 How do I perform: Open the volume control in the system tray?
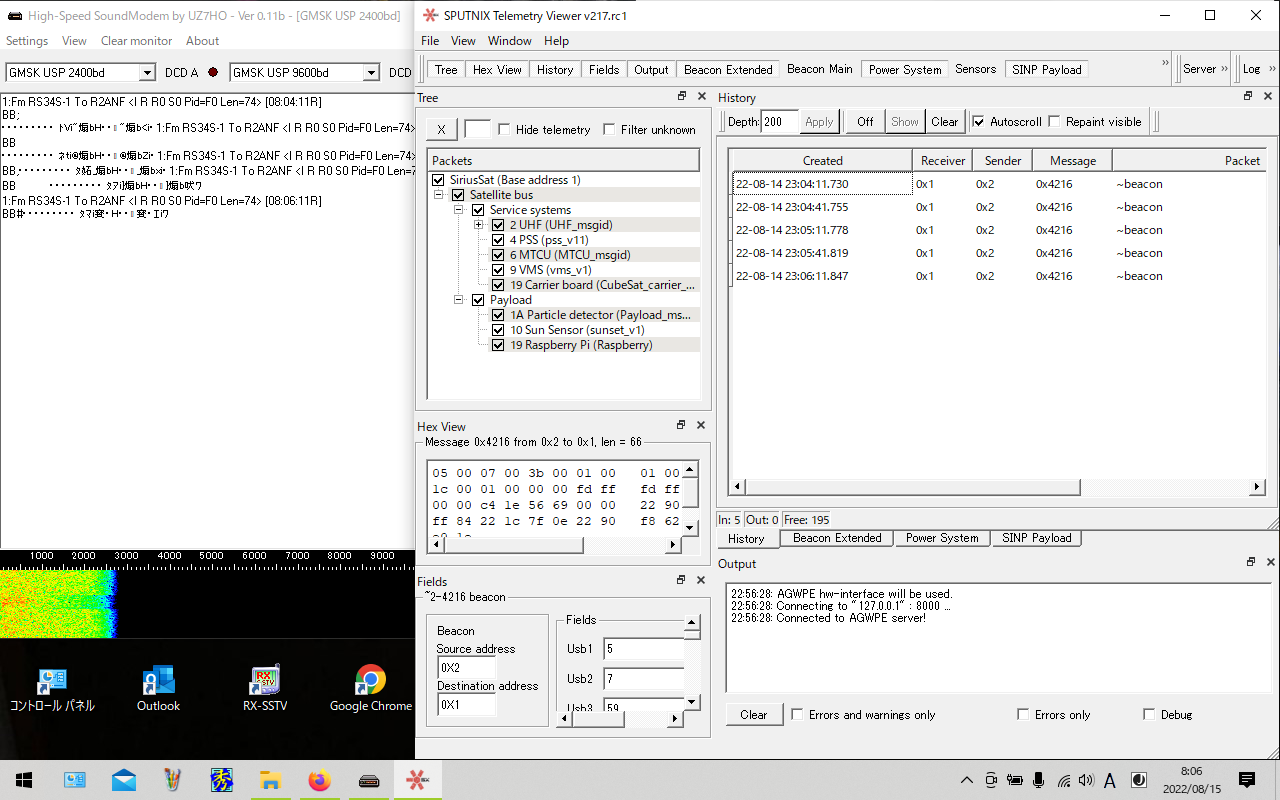coord(1086,780)
